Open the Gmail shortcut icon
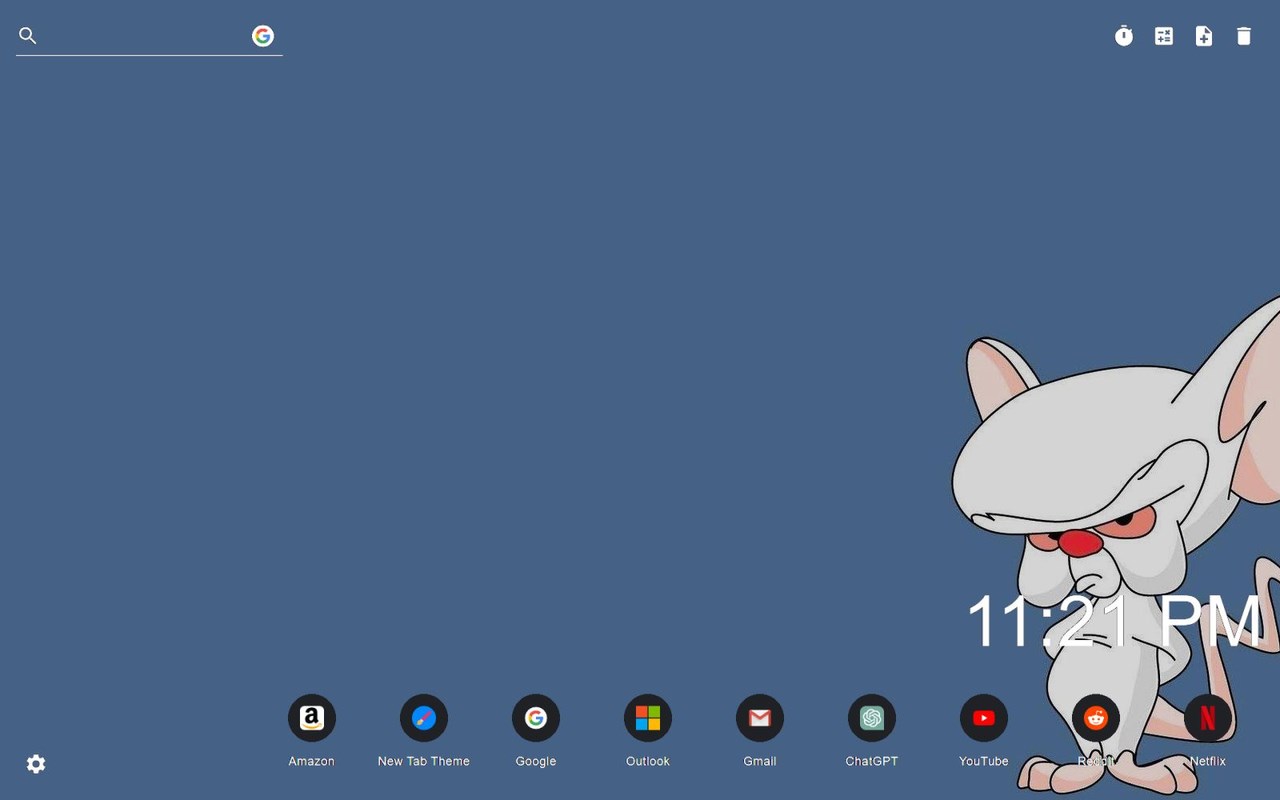This screenshot has width=1280, height=800. pos(760,718)
